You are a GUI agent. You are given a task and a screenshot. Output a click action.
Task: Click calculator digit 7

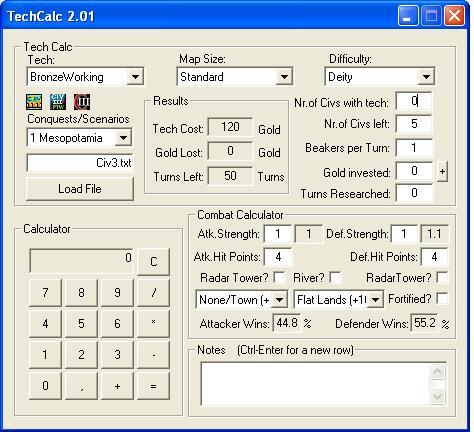(45, 293)
